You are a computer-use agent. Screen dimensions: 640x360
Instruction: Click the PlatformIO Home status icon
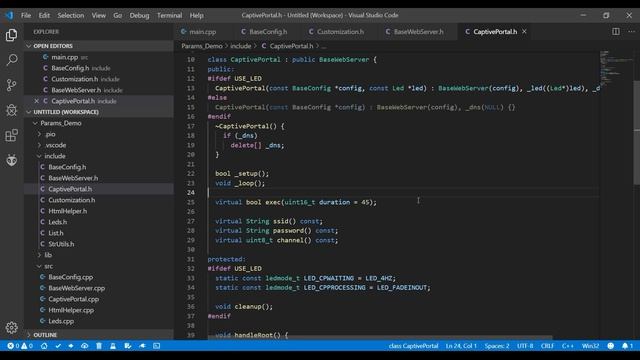[44, 346]
